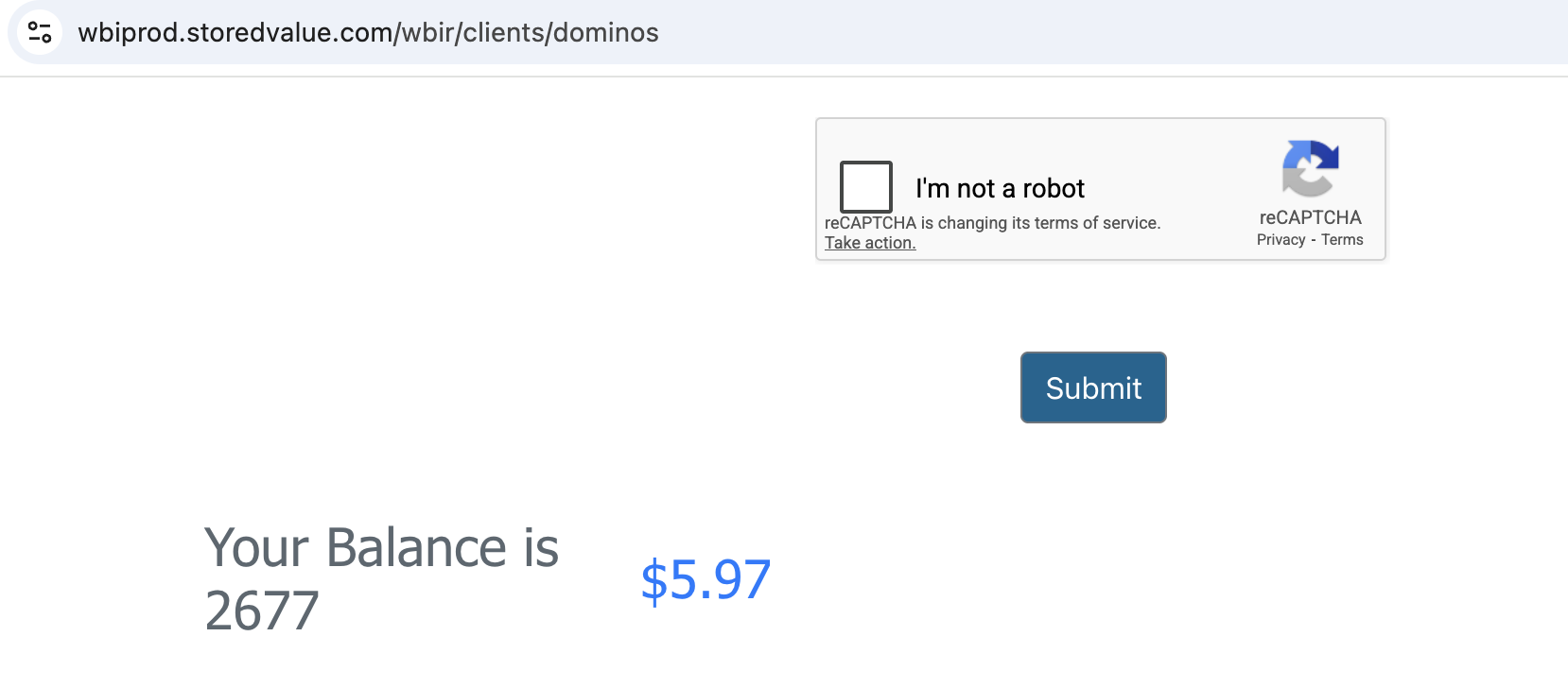Focus empty address bar area right of URL
Screen dimensions: 1568x688
point(1088,32)
